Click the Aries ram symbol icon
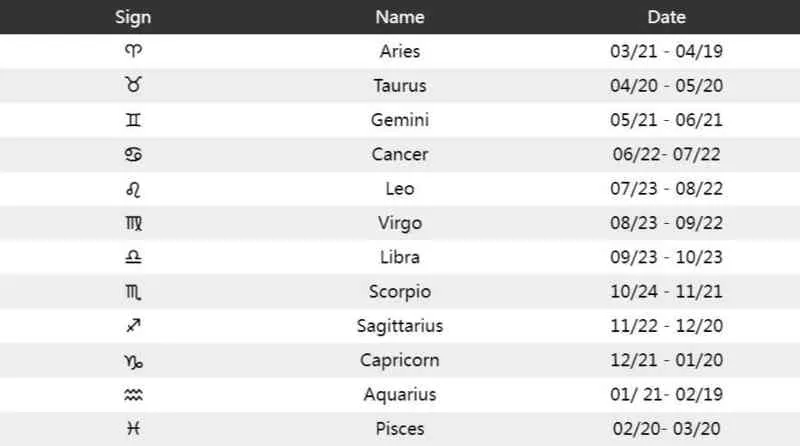The width and height of the screenshot is (800, 446). pos(133,51)
